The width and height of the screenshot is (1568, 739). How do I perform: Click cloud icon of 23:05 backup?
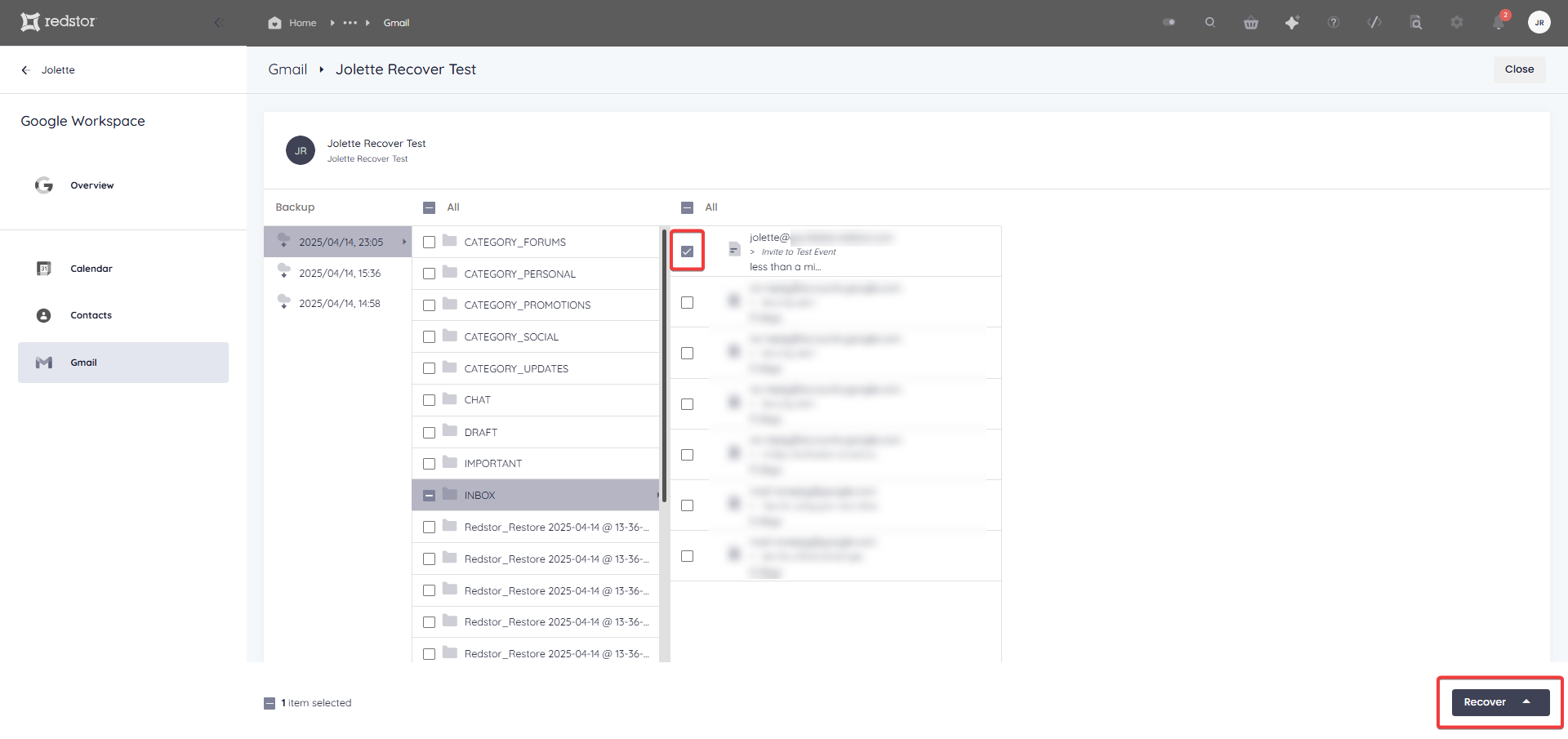pyautogui.click(x=284, y=240)
